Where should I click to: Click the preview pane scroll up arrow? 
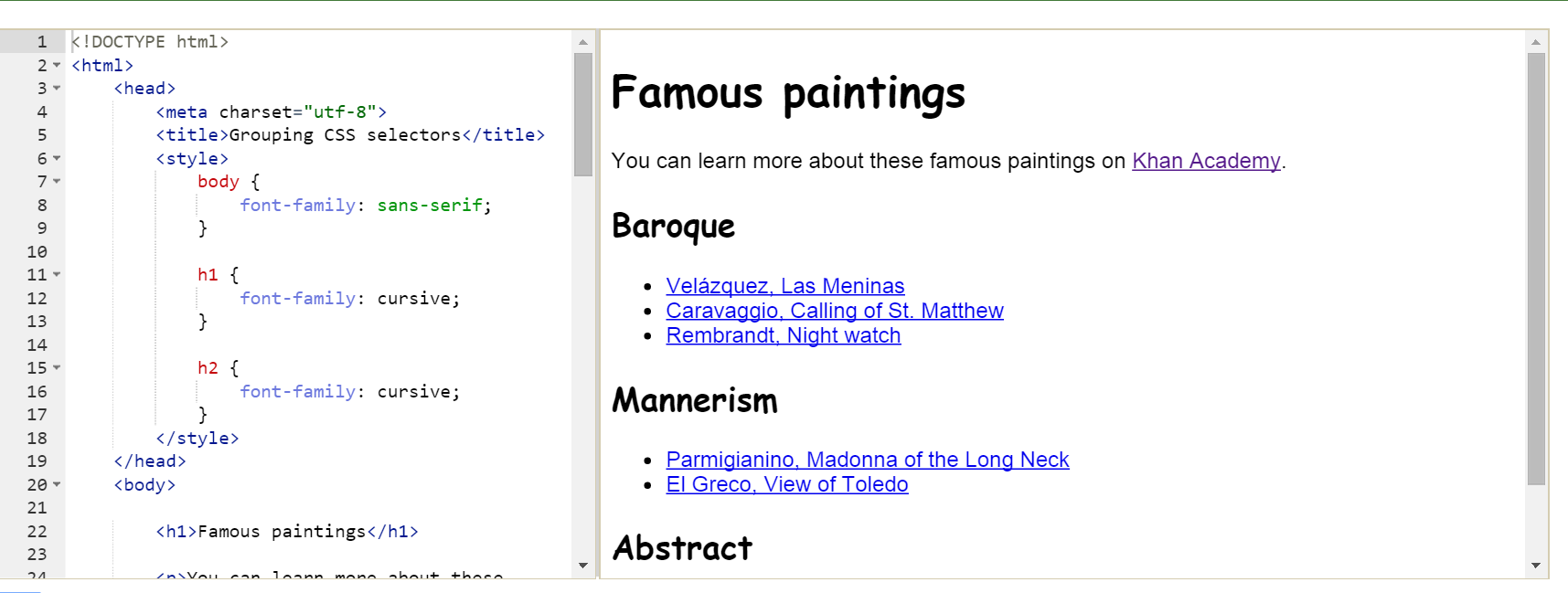click(x=1536, y=42)
